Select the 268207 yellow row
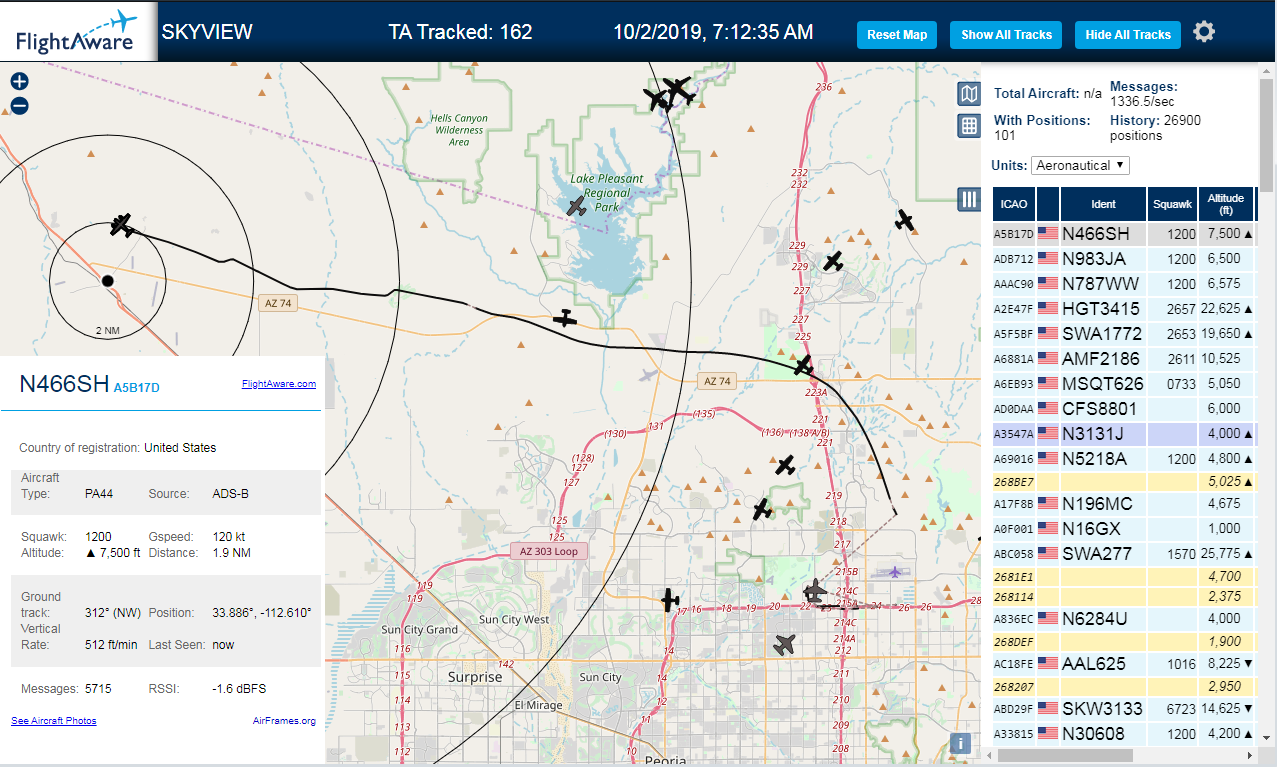1277x767 pixels. [x=1124, y=686]
